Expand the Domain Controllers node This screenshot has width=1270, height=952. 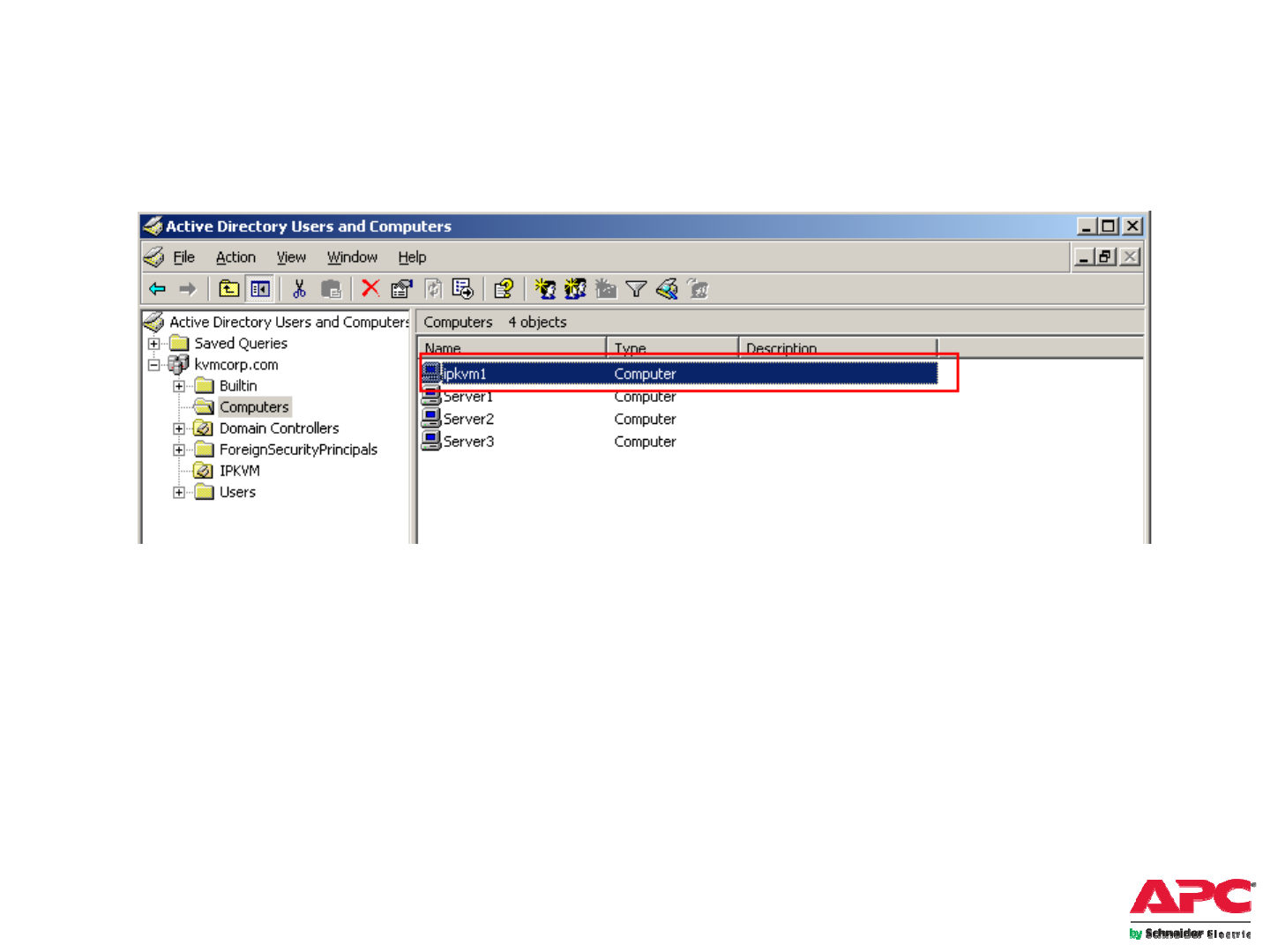coord(179,428)
